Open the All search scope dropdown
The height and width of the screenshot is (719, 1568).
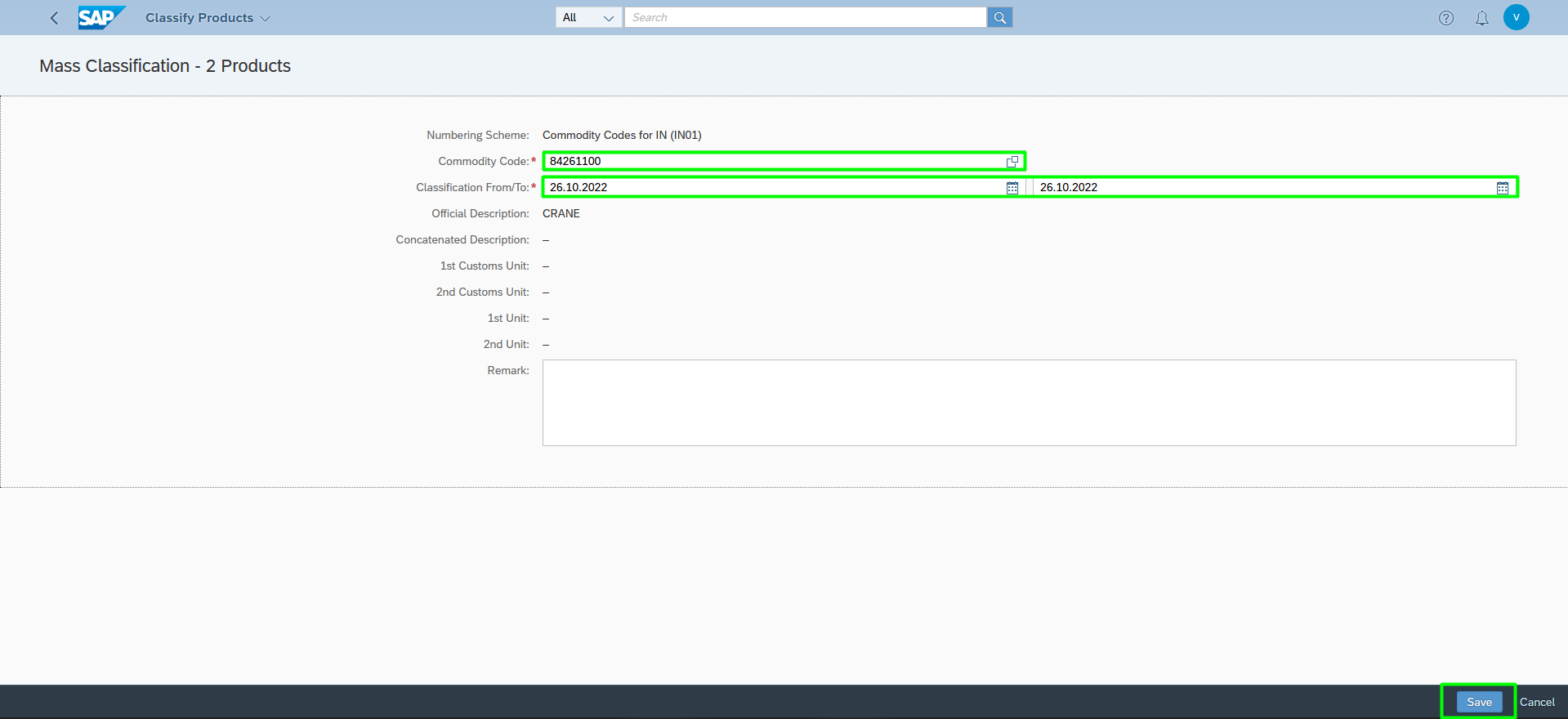coord(588,17)
